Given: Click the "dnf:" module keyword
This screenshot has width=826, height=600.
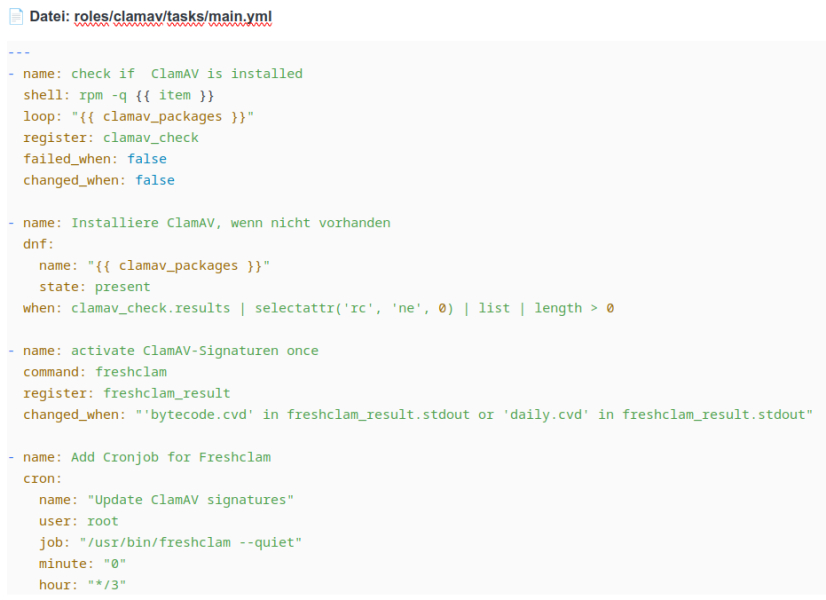Looking at the screenshot, I should [39, 243].
